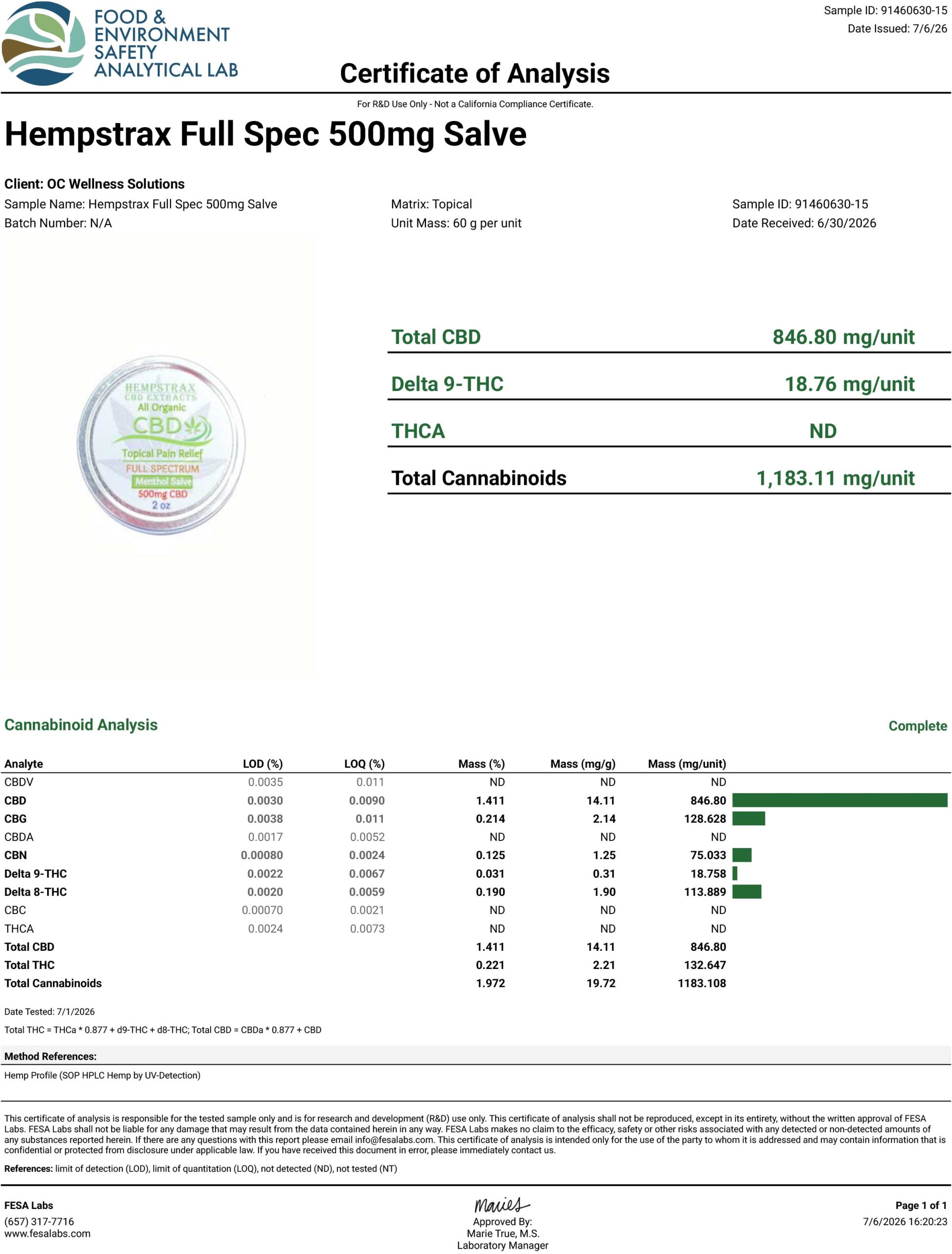Select the 'CBDV' analyte row label
The image size is (952, 1254).
(x=19, y=782)
